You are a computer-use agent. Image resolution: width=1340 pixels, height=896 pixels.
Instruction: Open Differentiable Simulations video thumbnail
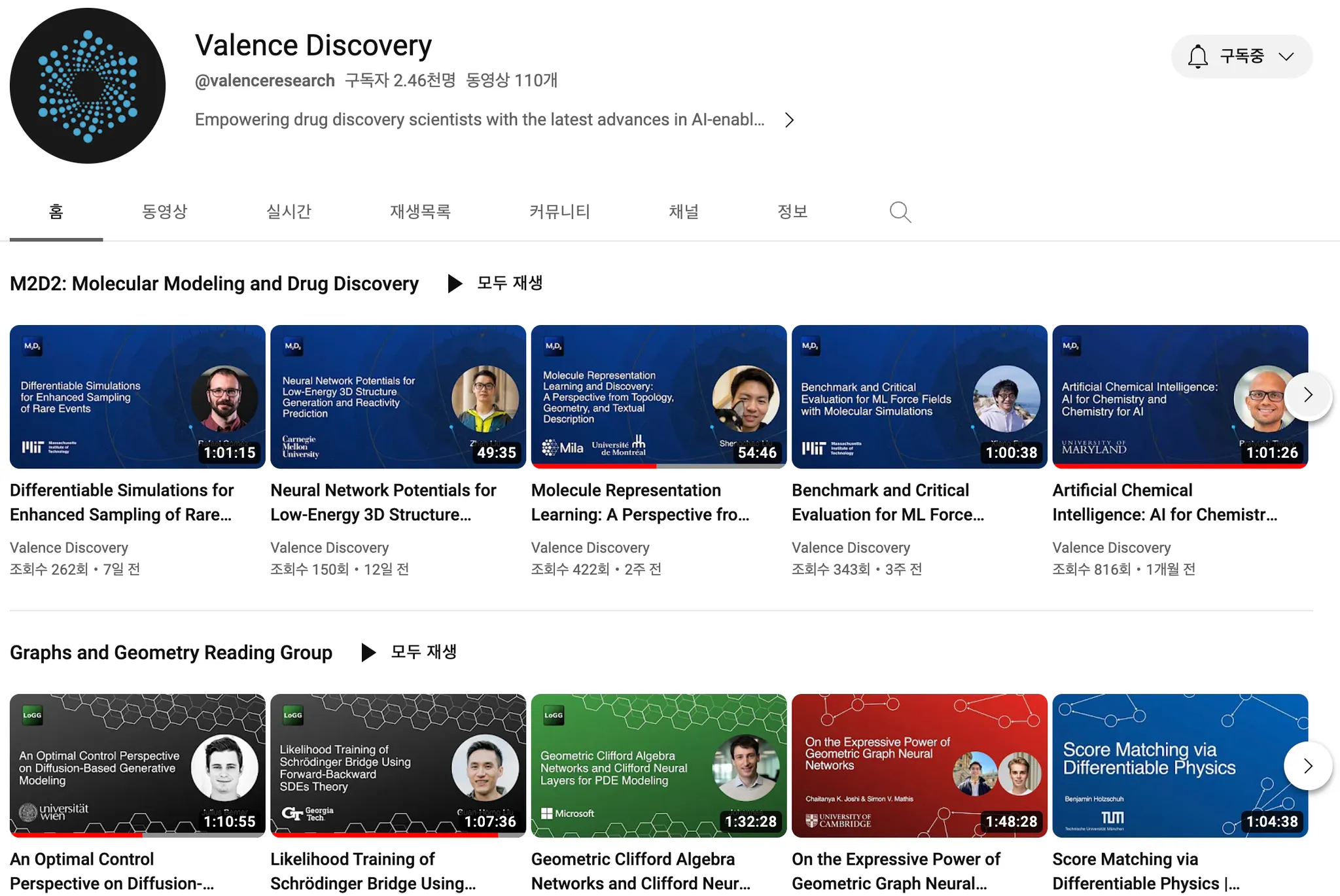tap(137, 396)
